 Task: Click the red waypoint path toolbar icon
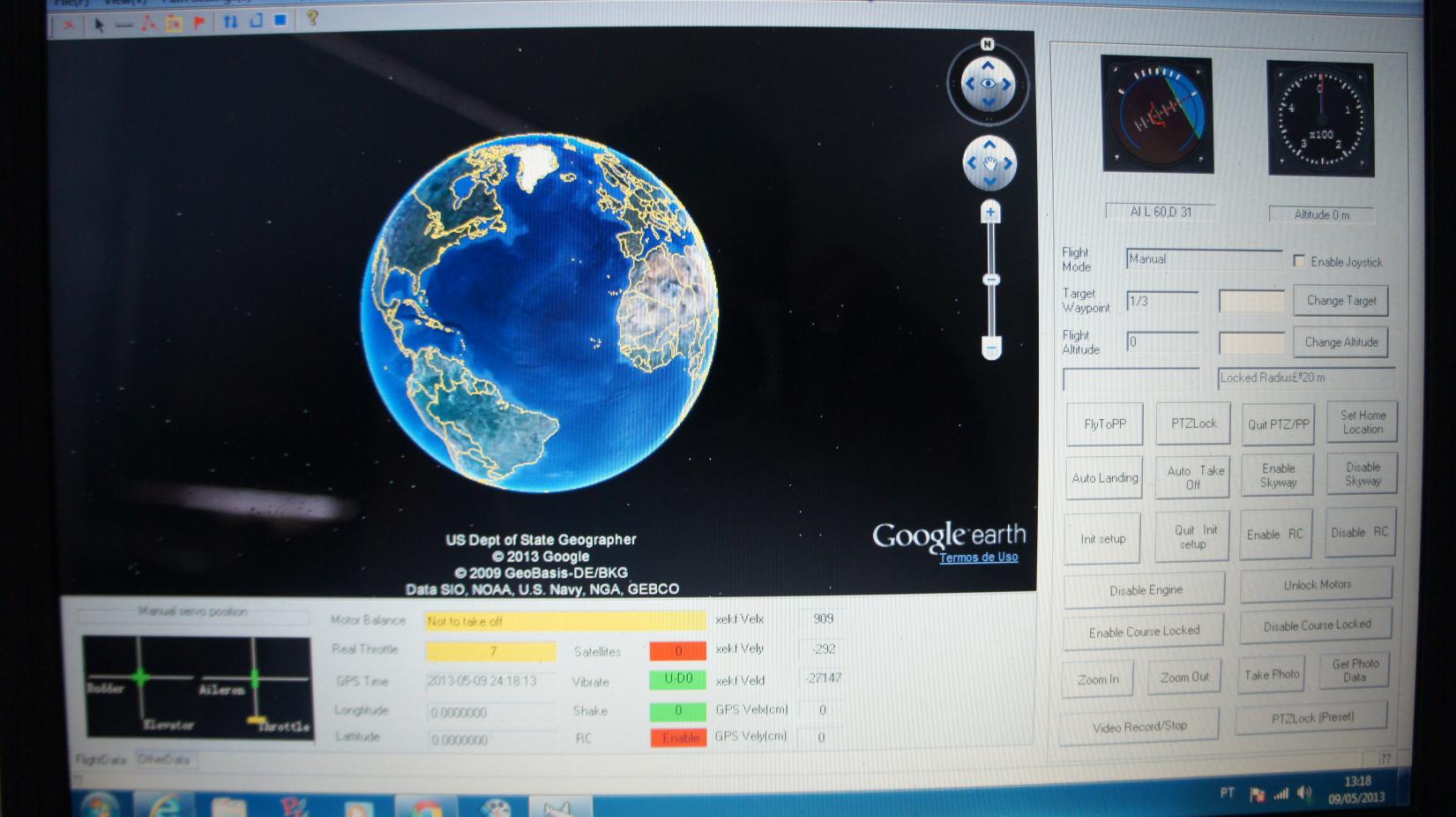148,24
